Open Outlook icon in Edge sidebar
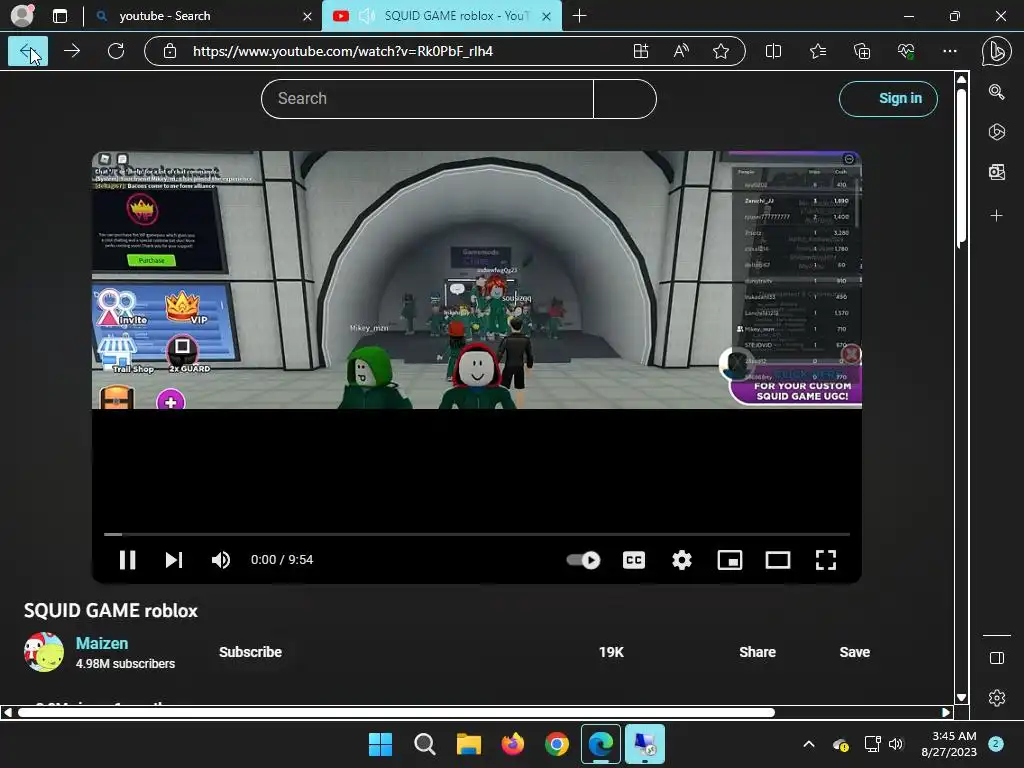 [x=997, y=172]
